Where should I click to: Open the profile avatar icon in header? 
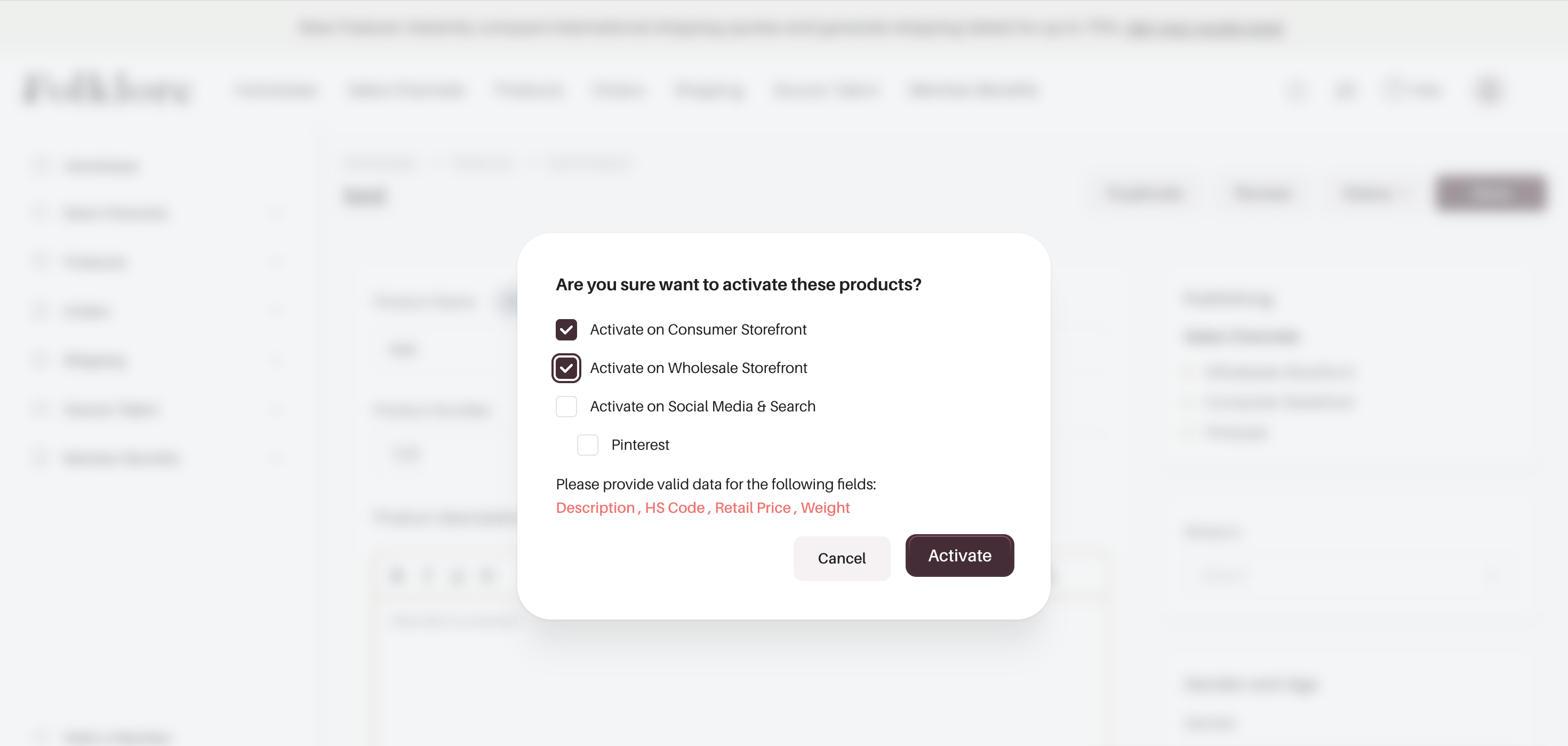click(1489, 90)
